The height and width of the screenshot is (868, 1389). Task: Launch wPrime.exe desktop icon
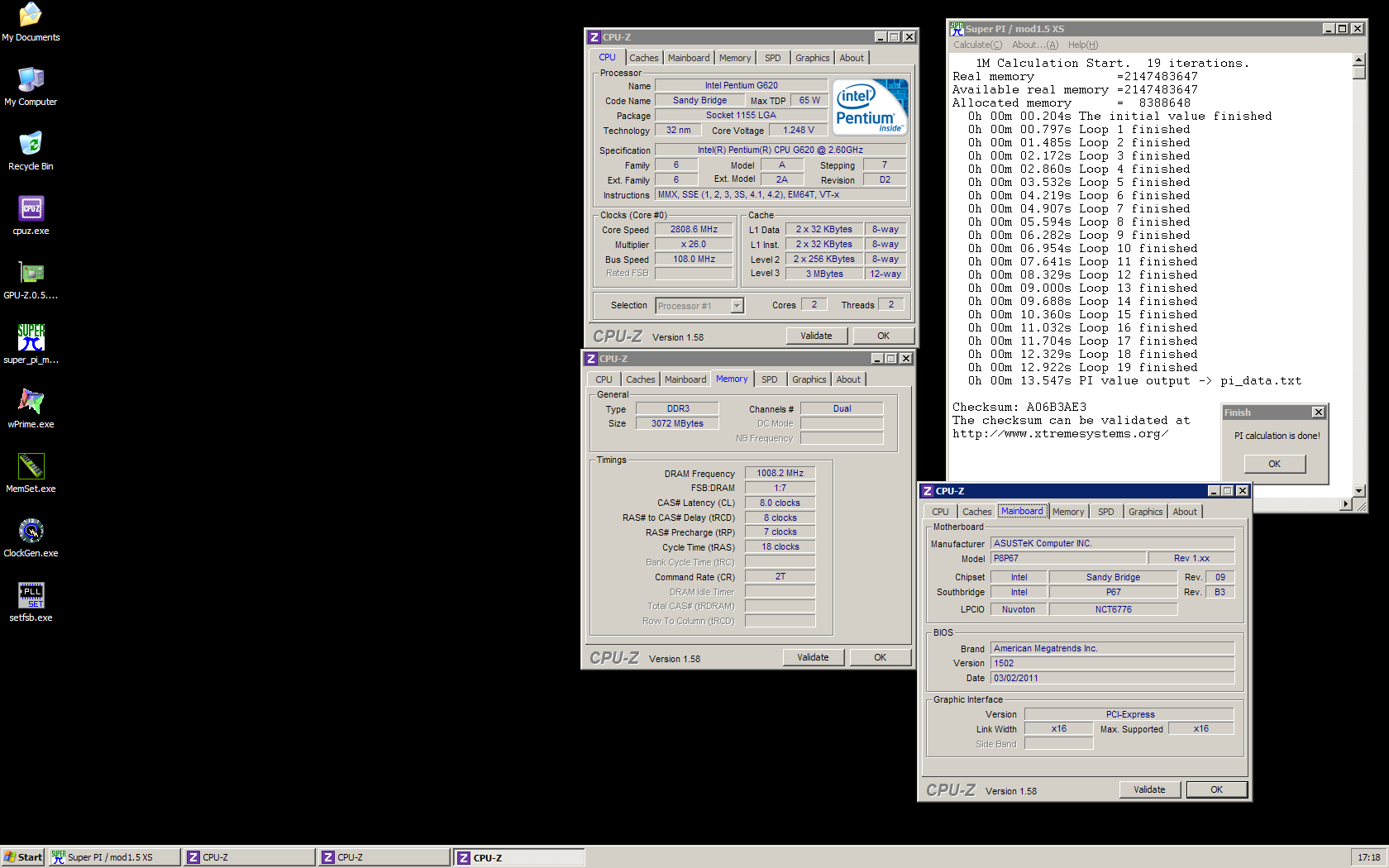[x=31, y=408]
